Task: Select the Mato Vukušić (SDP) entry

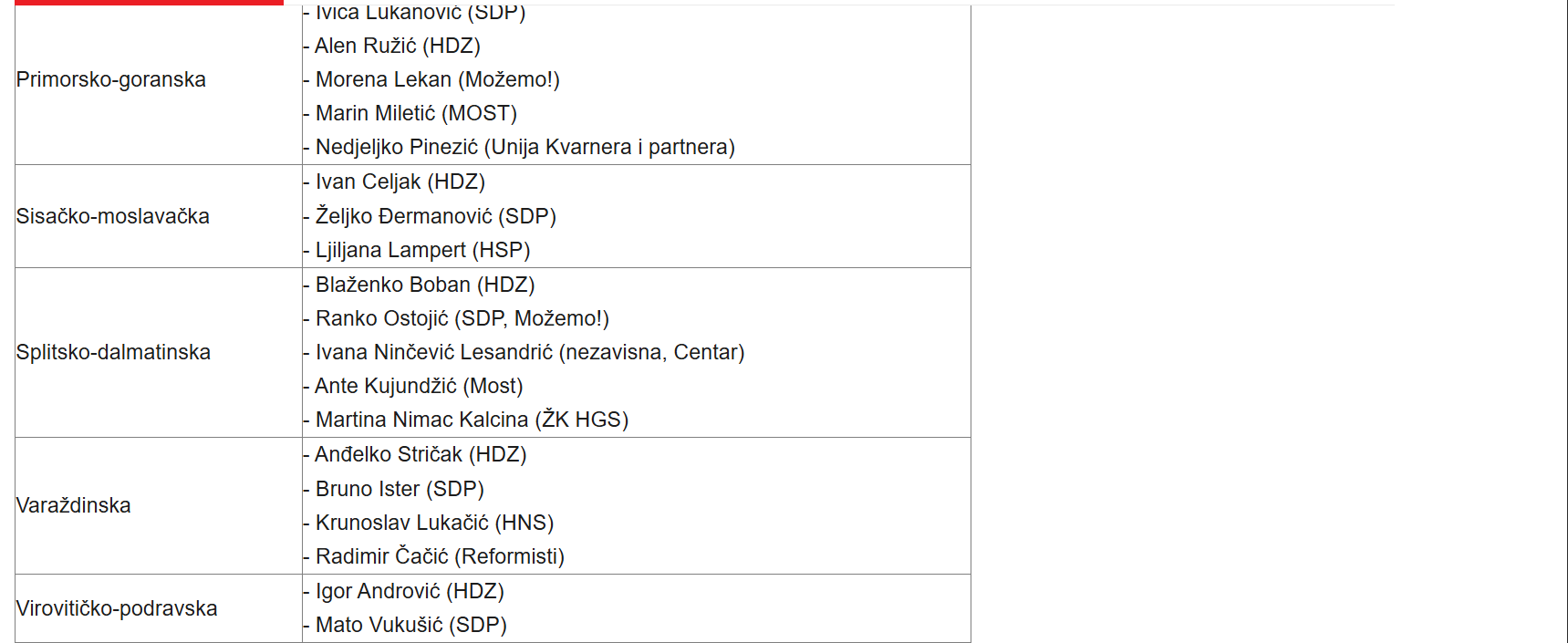Action: [410, 625]
